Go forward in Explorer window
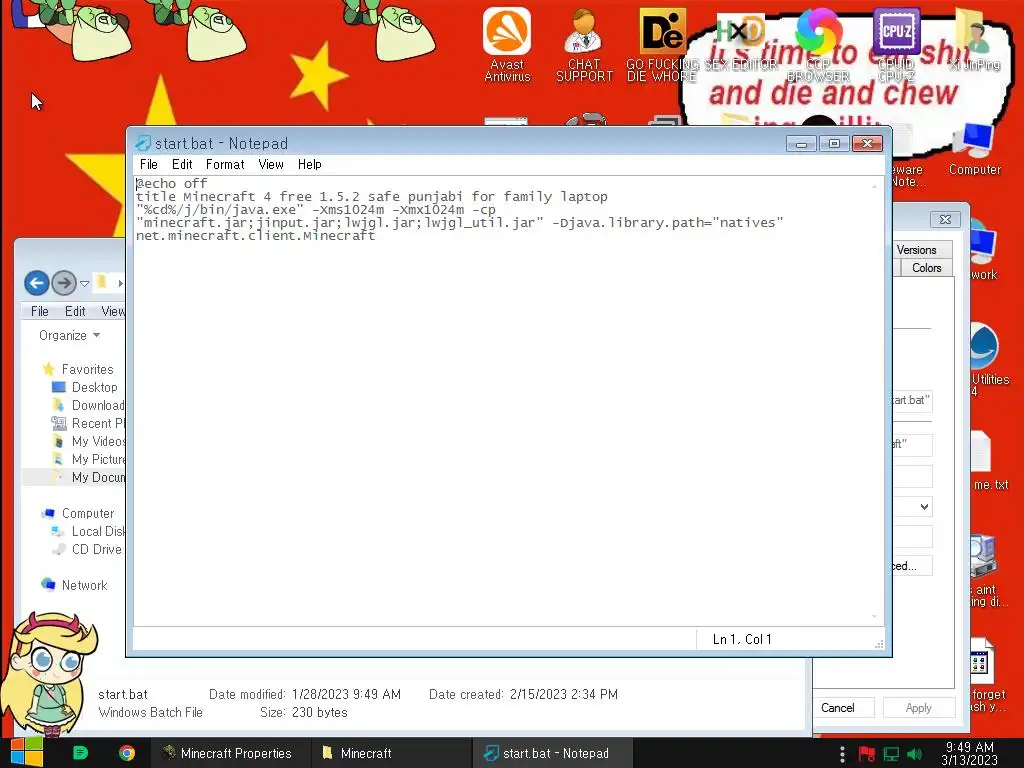 [x=63, y=283]
